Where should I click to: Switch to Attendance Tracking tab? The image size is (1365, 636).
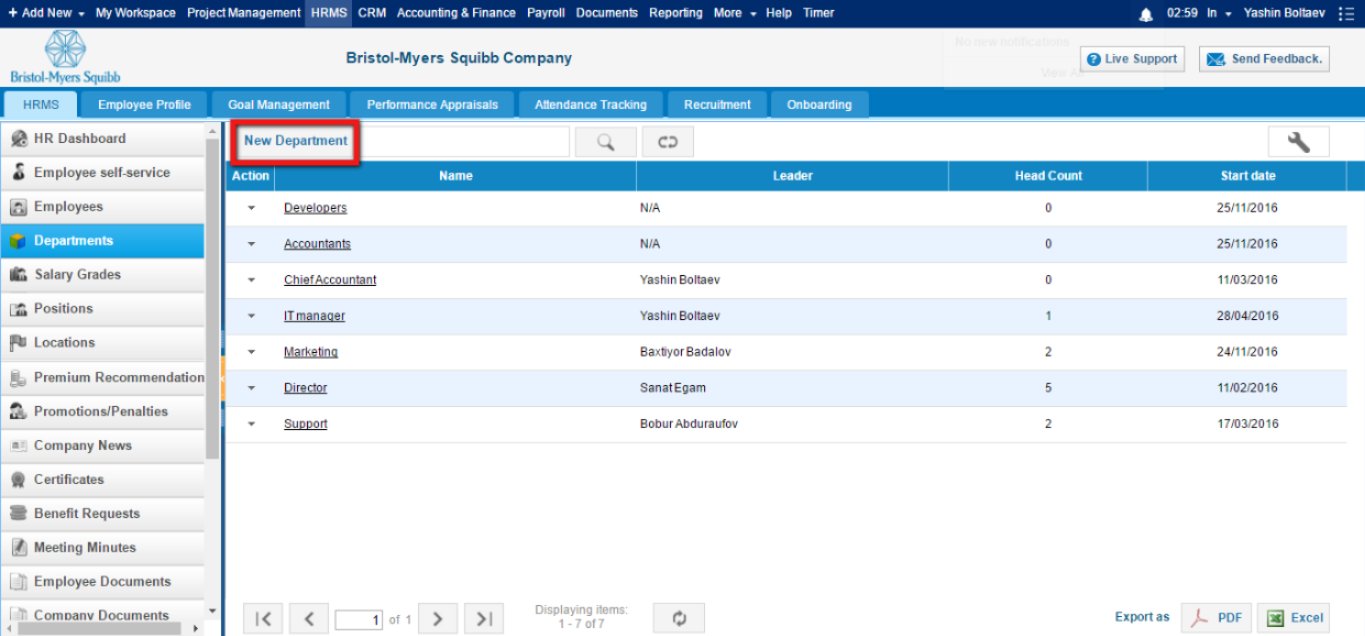tap(591, 105)
